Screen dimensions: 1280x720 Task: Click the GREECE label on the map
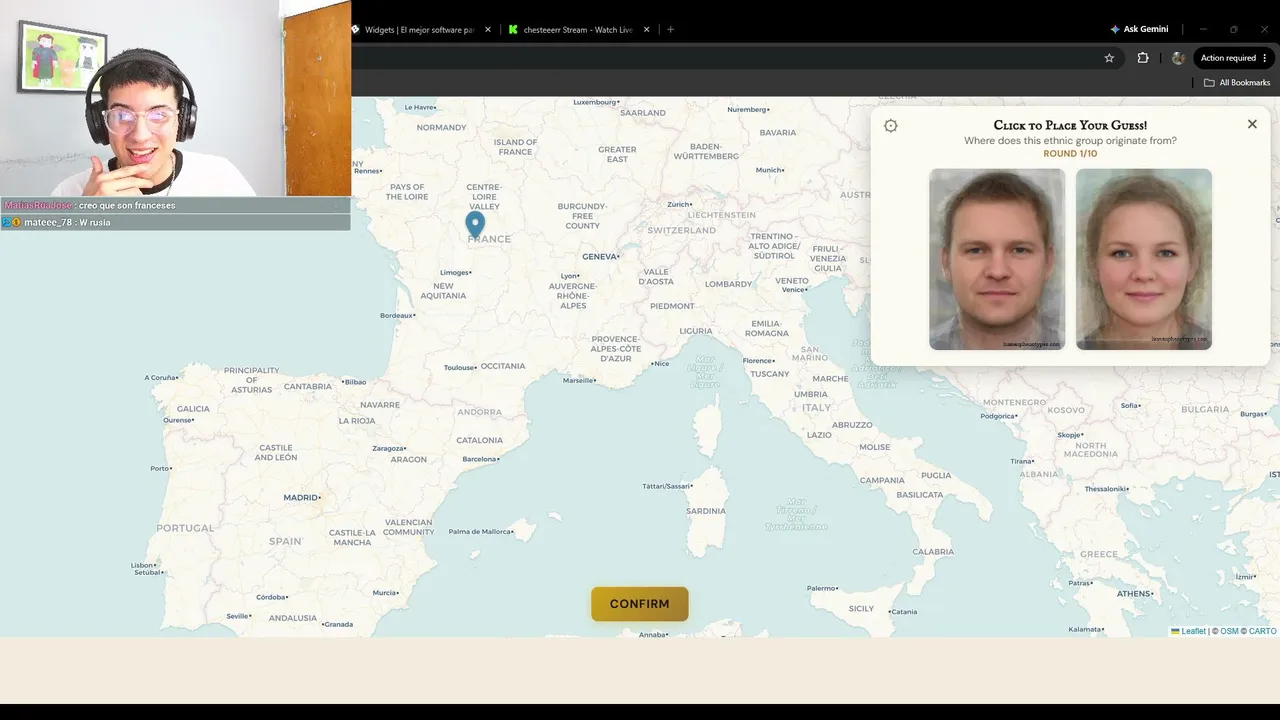click(1099, 554)
